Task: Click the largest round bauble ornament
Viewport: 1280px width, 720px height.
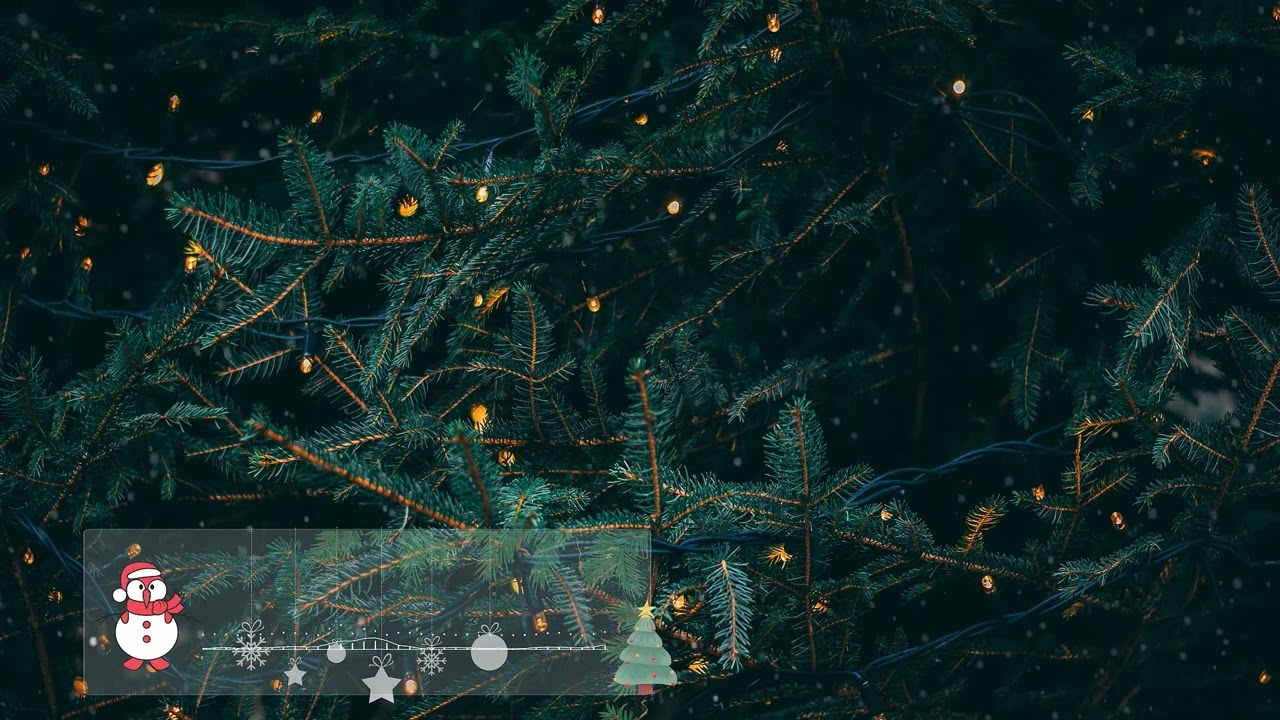Action: (x=489, y=647)
